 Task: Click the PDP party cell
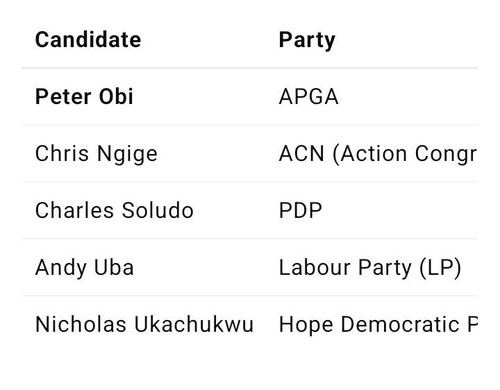coord(300,211)
